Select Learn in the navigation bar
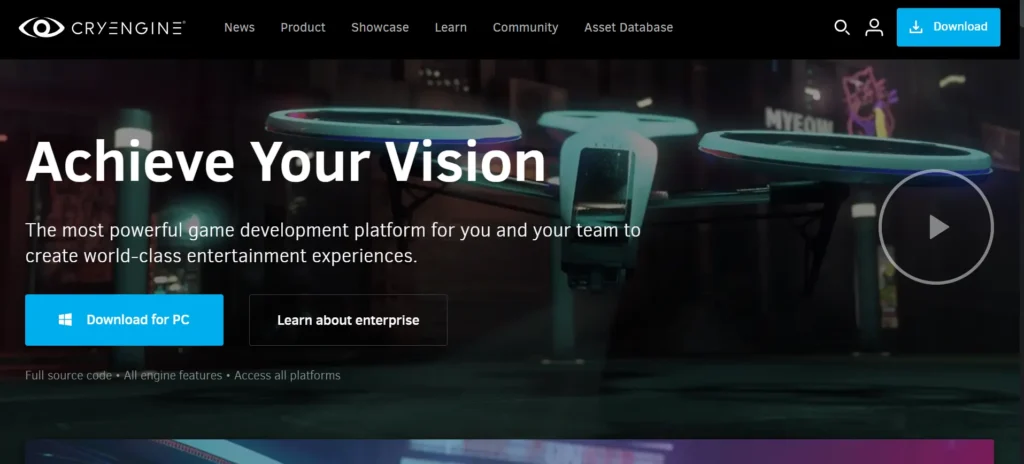This screenshot has height=464, width=1024. point(451,27)
